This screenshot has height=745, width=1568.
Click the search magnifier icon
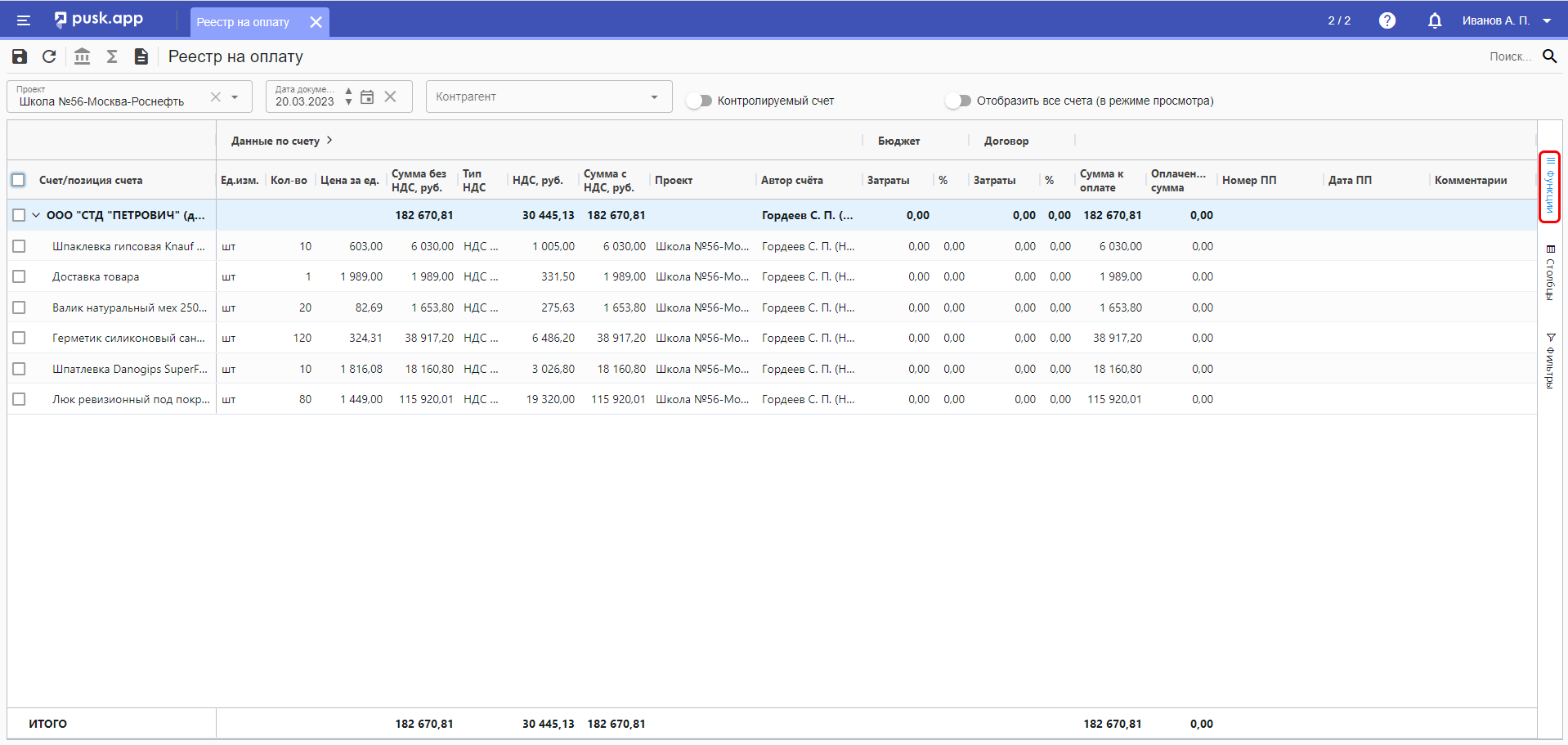click(x=1549, y=56)
